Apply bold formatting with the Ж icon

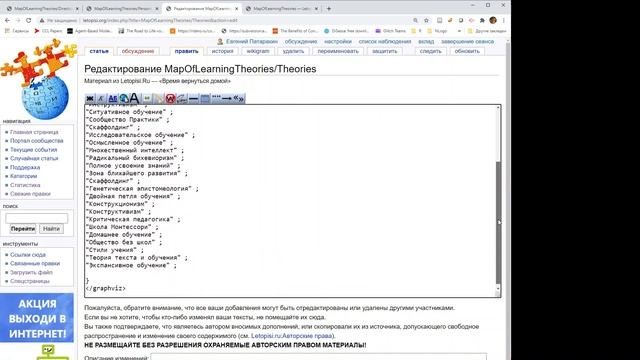tap(90, 98)
